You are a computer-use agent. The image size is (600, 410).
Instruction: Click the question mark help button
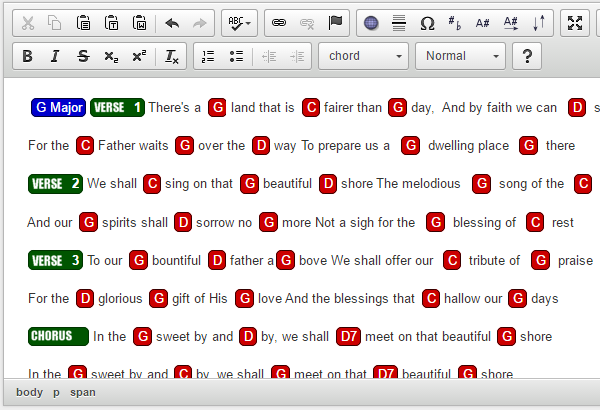coord(527,56)
